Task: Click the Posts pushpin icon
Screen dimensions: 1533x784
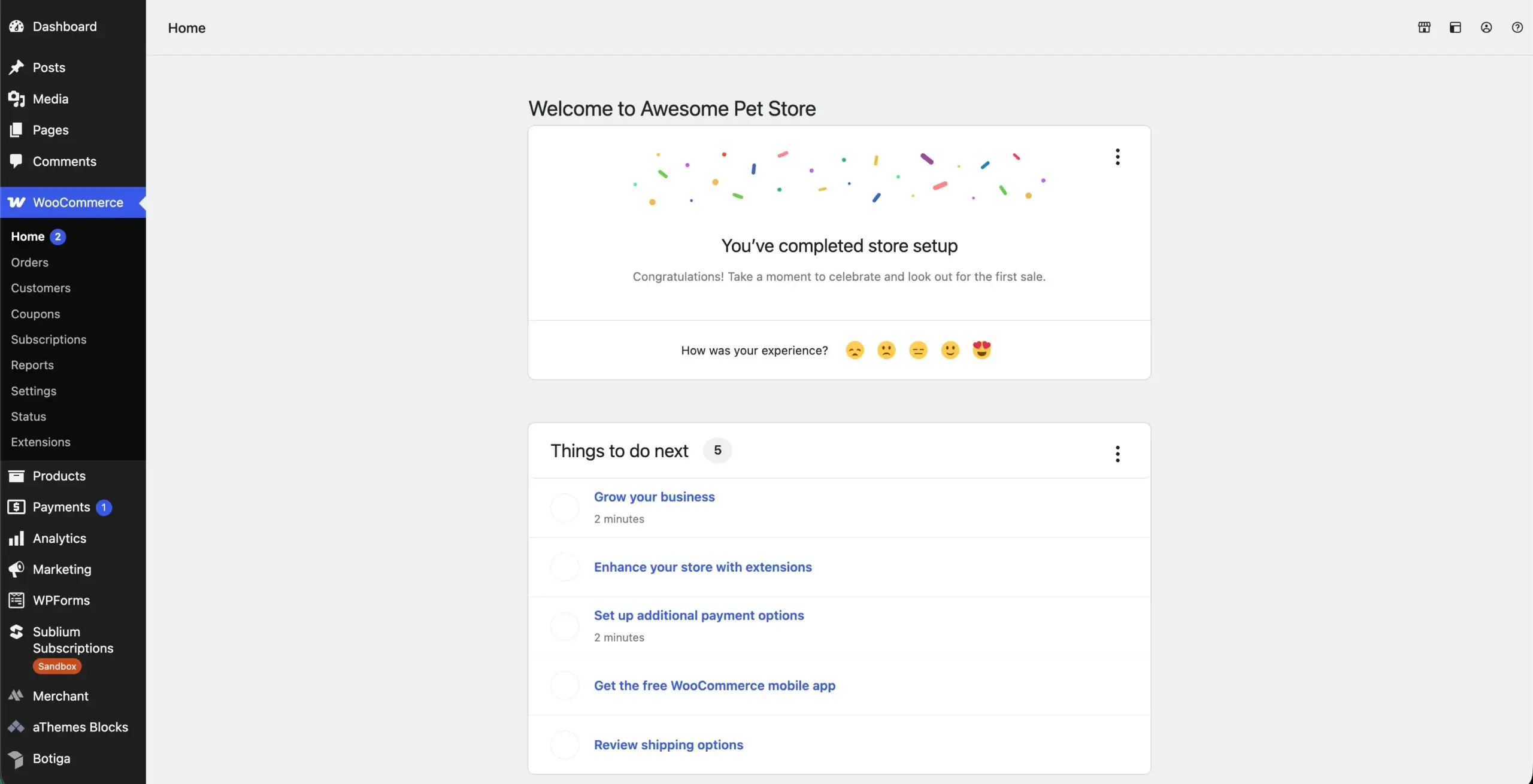Action: pyautogui.click(x=16, y=68)
